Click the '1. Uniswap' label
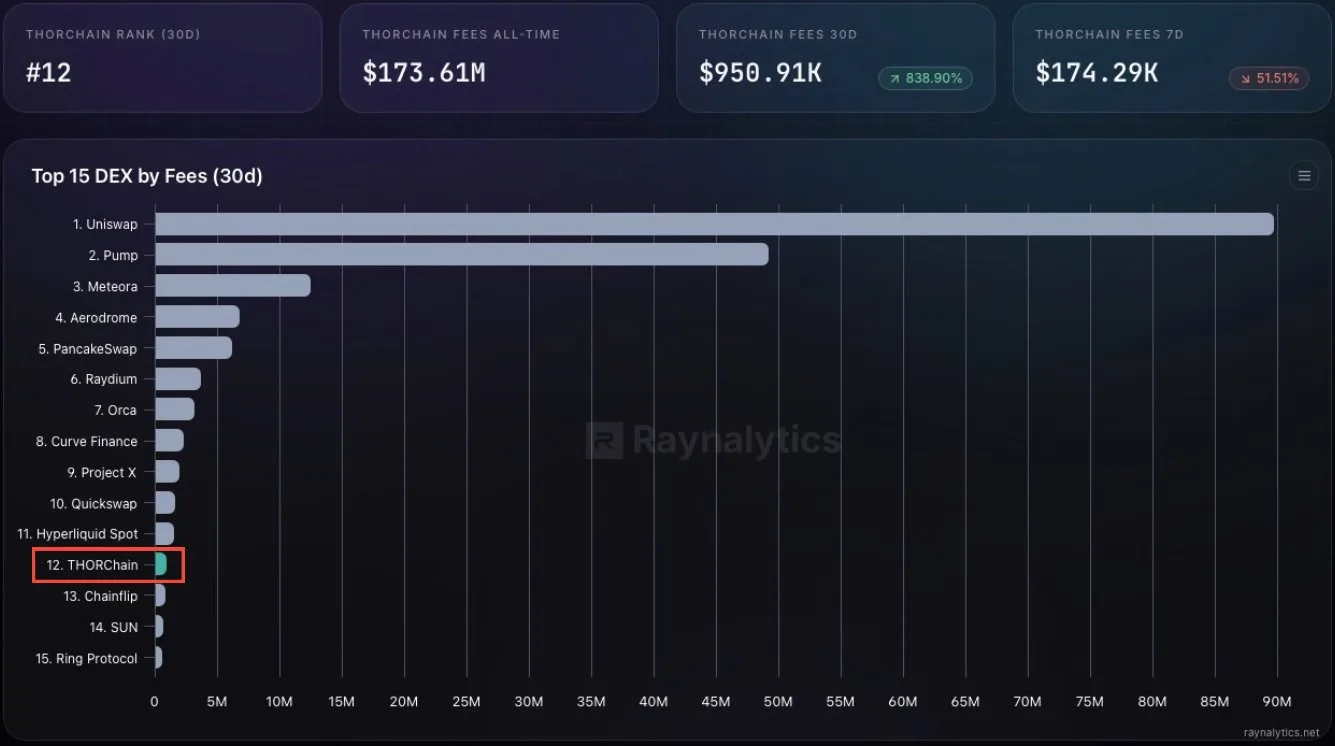1335x746 pixels. tap(105, 224)
